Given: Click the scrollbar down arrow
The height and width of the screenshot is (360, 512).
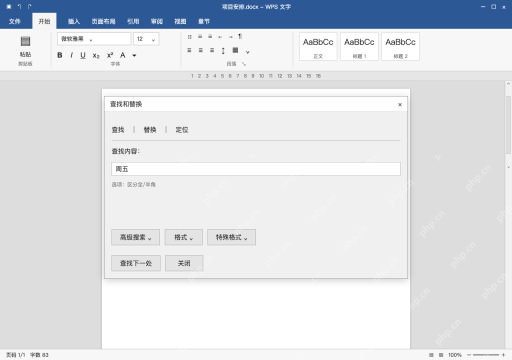Looking at the screenshot, I should tap(508, 167).
